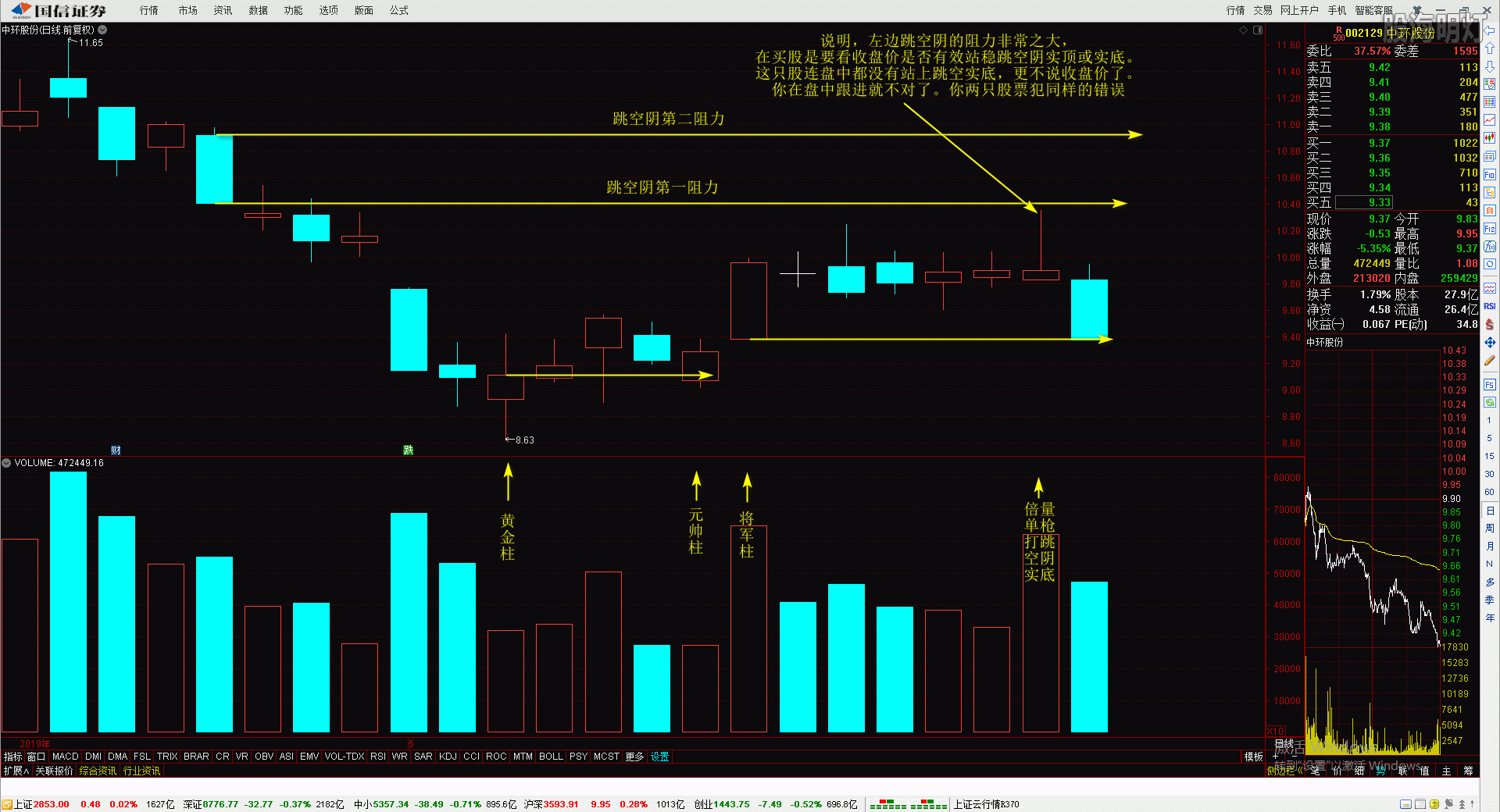
Task: Open the VOLUME indicator dropdown arrow
Action: coord(6,463)
